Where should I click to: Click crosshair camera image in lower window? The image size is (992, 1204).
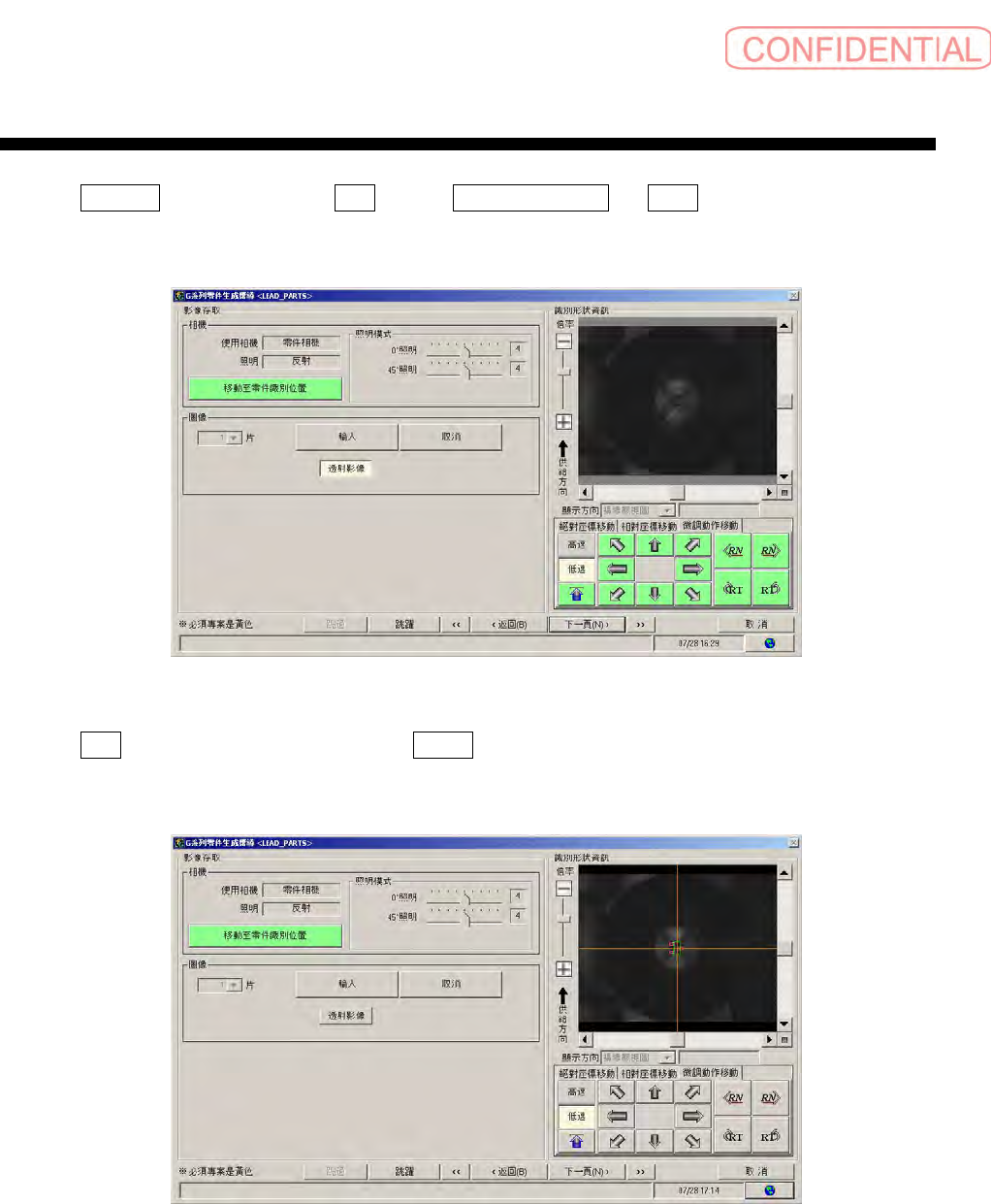tap(678, 948)
